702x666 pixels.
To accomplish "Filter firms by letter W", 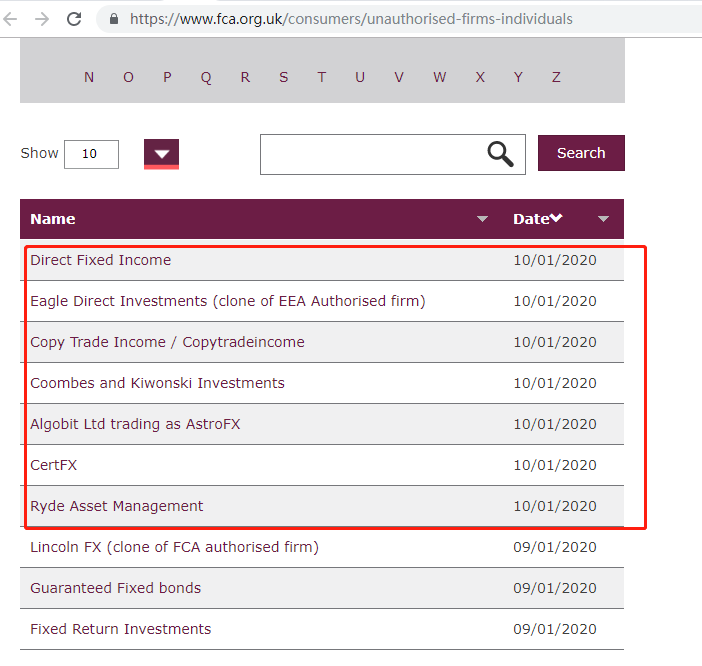I will 439,77.
